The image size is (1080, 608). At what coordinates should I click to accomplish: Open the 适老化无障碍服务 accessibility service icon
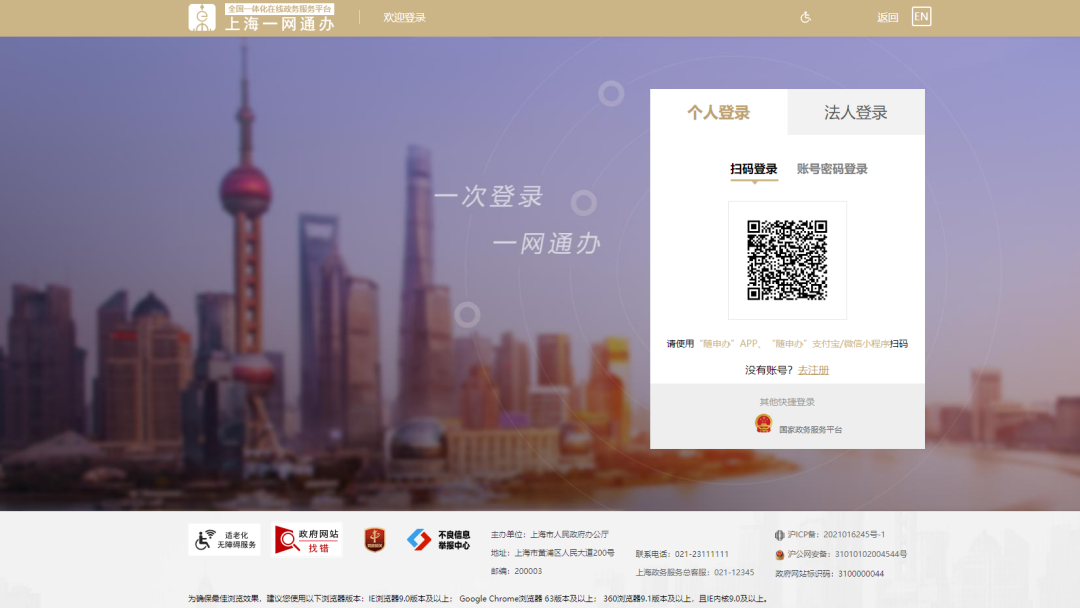223,540
